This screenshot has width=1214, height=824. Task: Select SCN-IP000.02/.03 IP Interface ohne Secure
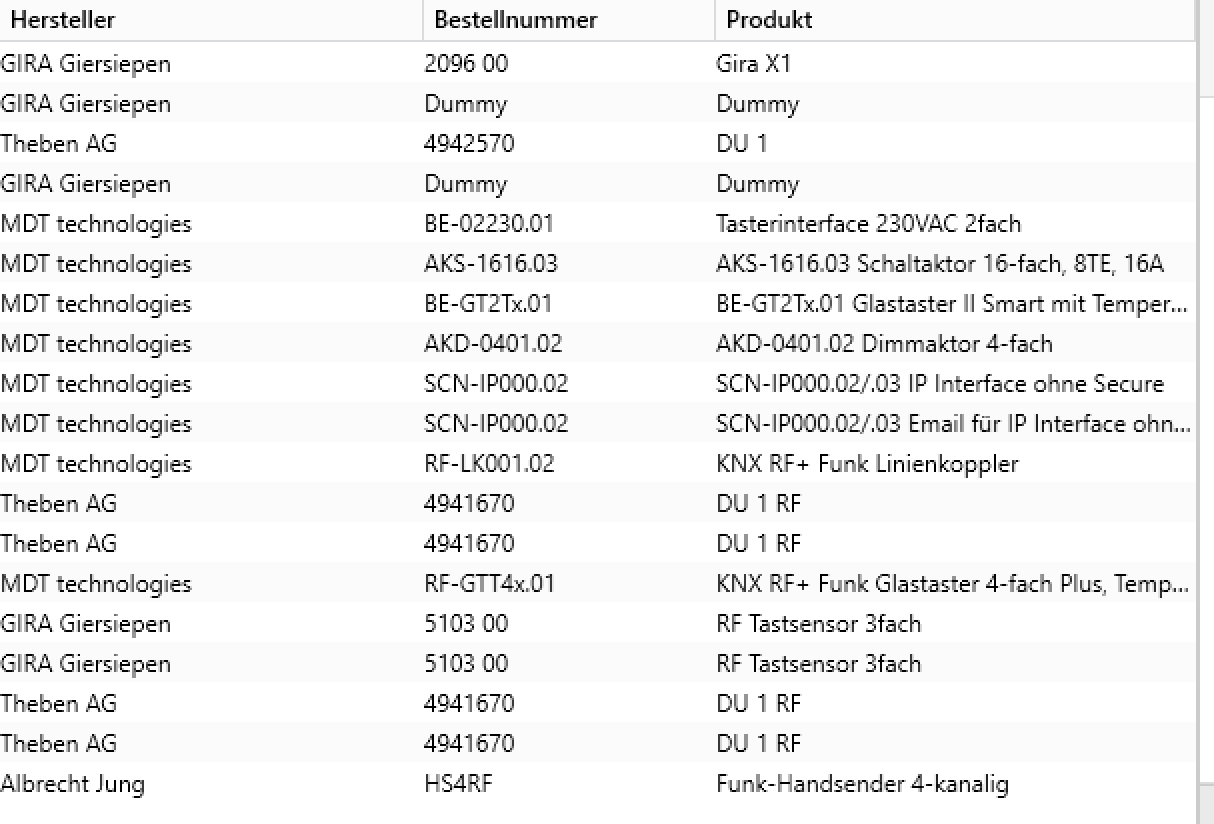[x=940, y=384]
